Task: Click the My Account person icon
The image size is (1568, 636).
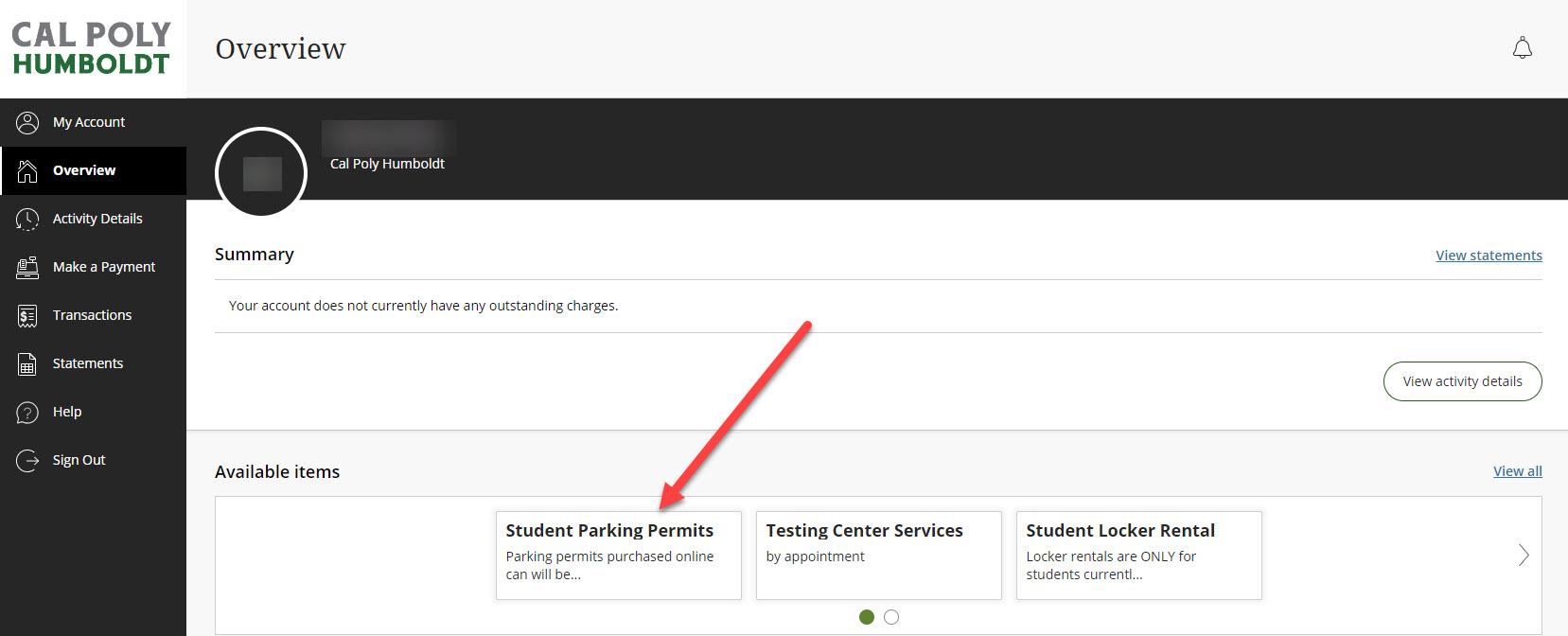Action: coord(27,122)
